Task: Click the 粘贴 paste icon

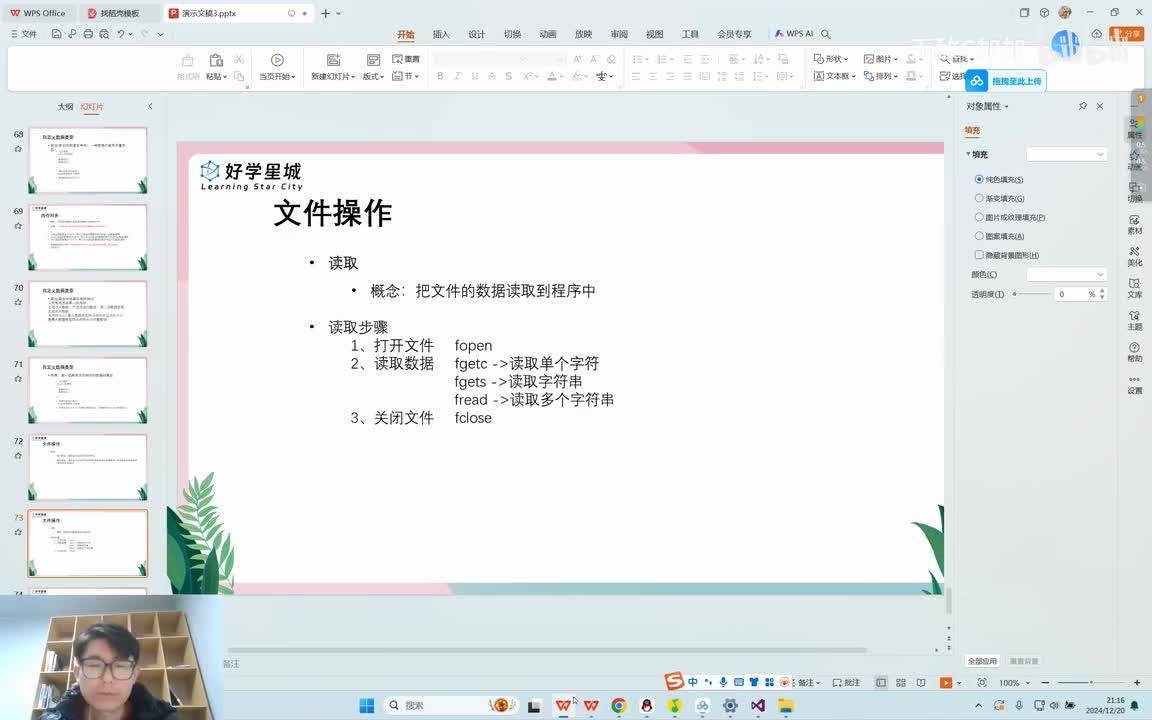Action: point(216,60)
